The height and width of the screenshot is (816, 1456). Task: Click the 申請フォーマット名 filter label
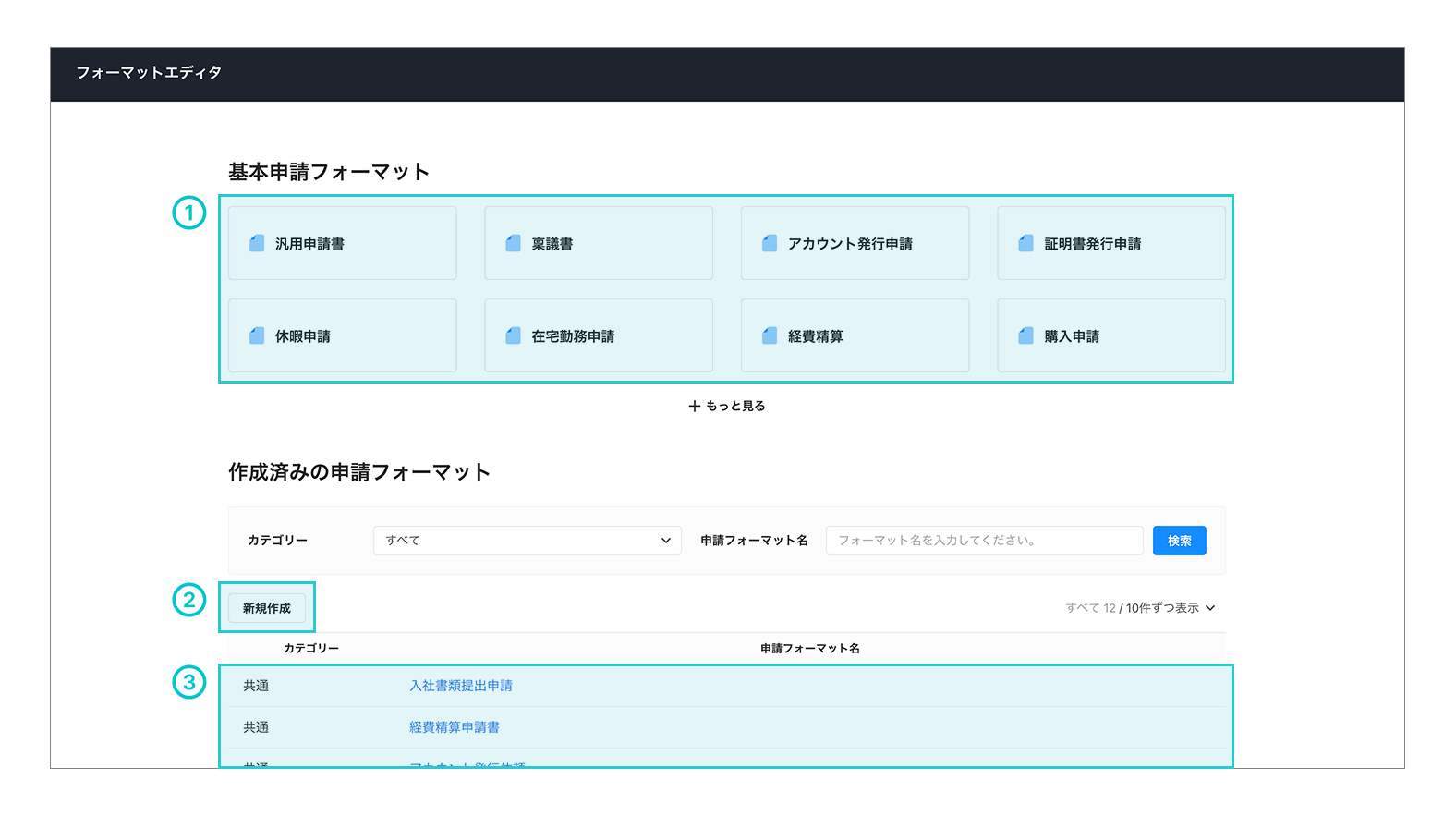click(x=754, y=541)
